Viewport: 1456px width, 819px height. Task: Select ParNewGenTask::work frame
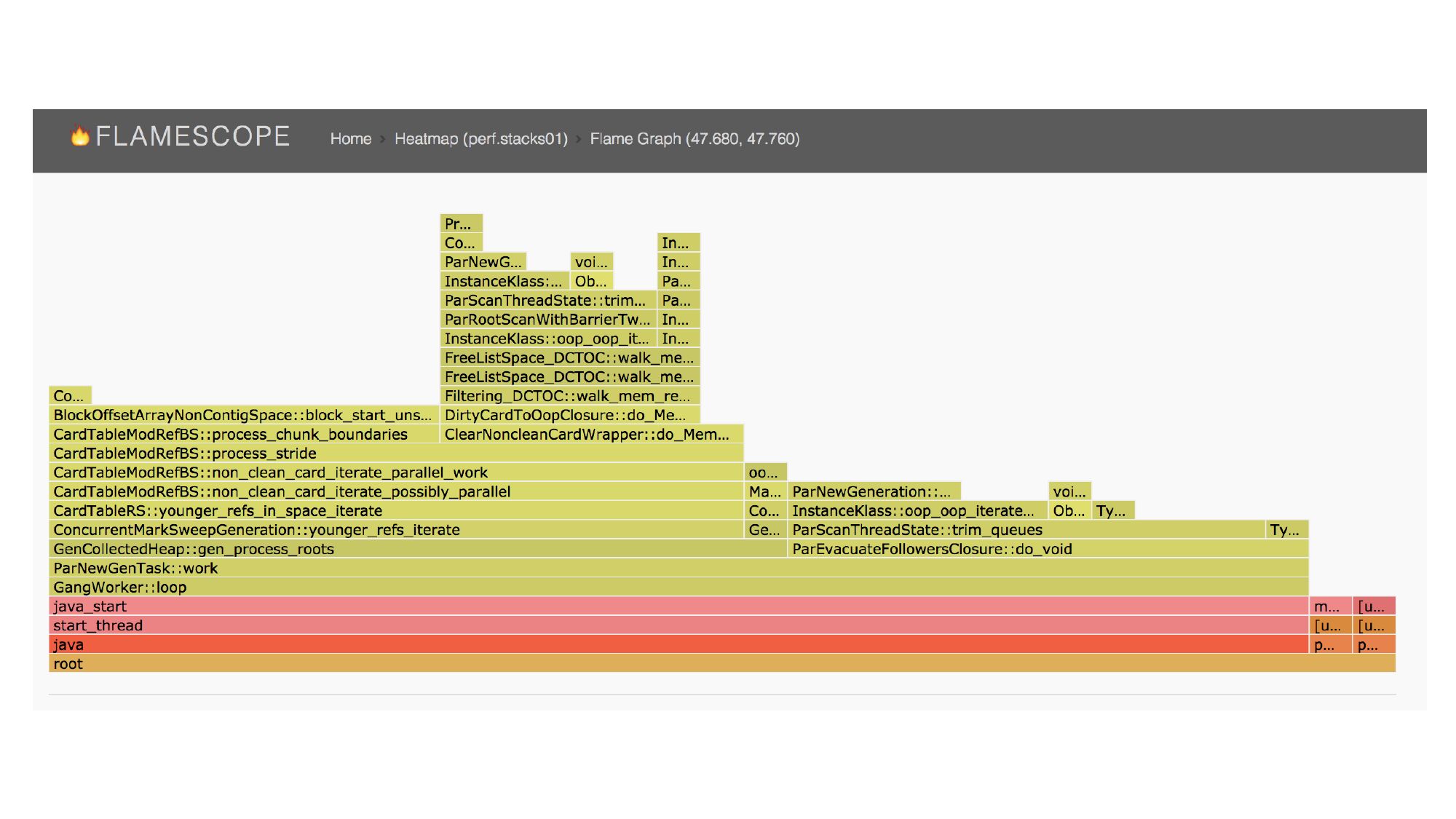pos(677,568)
